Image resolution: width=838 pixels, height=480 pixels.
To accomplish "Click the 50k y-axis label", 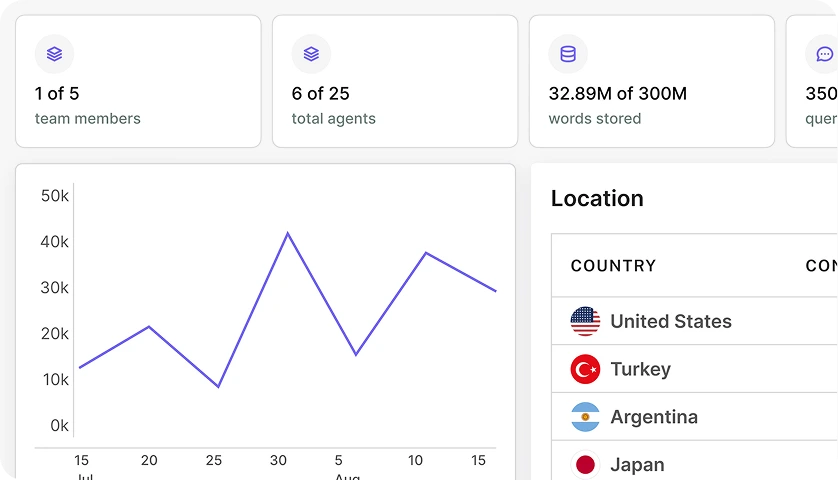I will [55, 196].
